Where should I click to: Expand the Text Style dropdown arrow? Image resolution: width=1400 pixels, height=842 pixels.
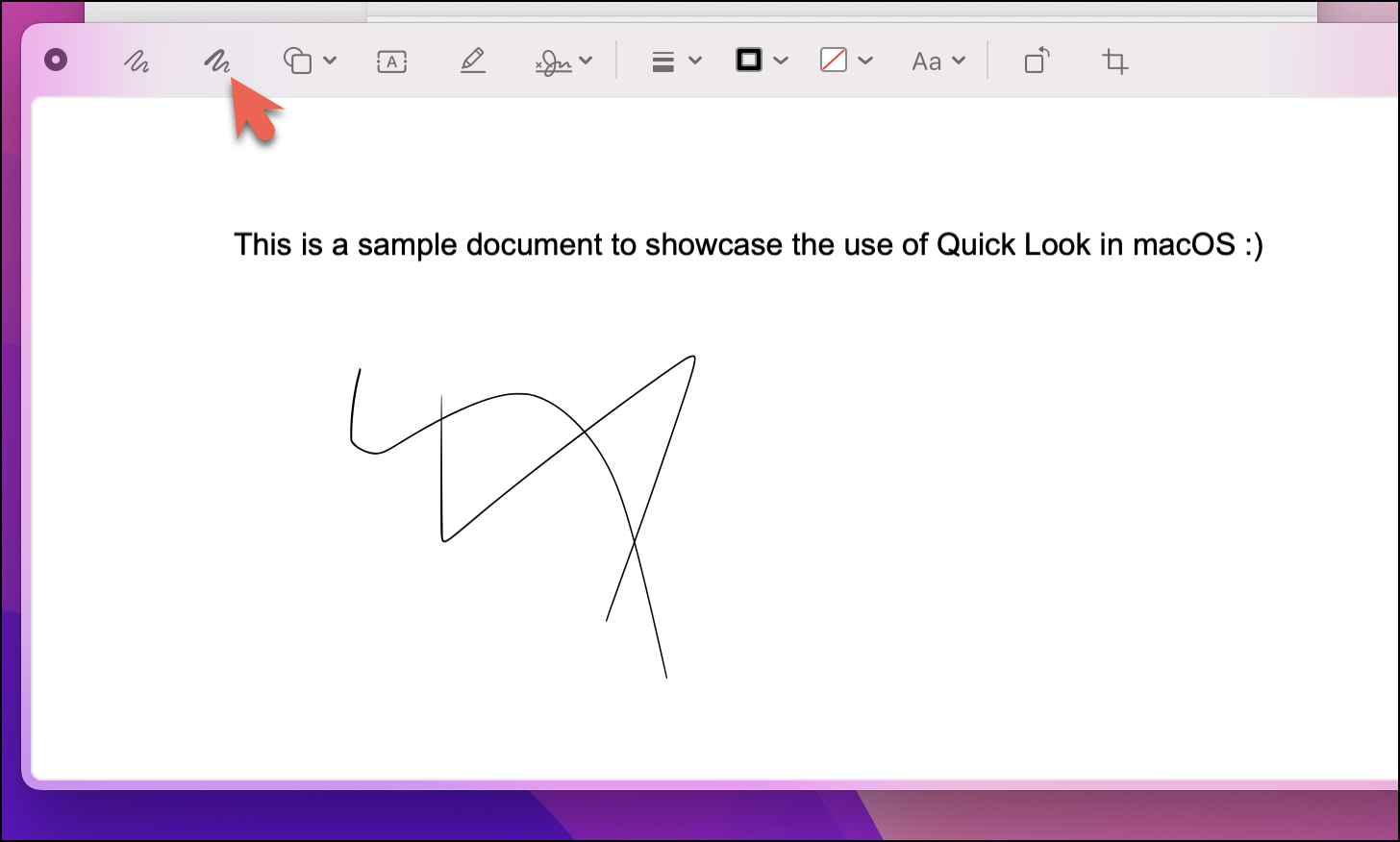click(959, 61)
